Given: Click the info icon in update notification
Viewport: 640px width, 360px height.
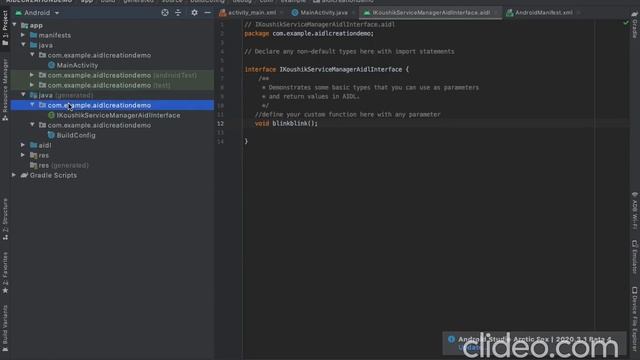Looking at the screenshot, I should click(451, 339).
